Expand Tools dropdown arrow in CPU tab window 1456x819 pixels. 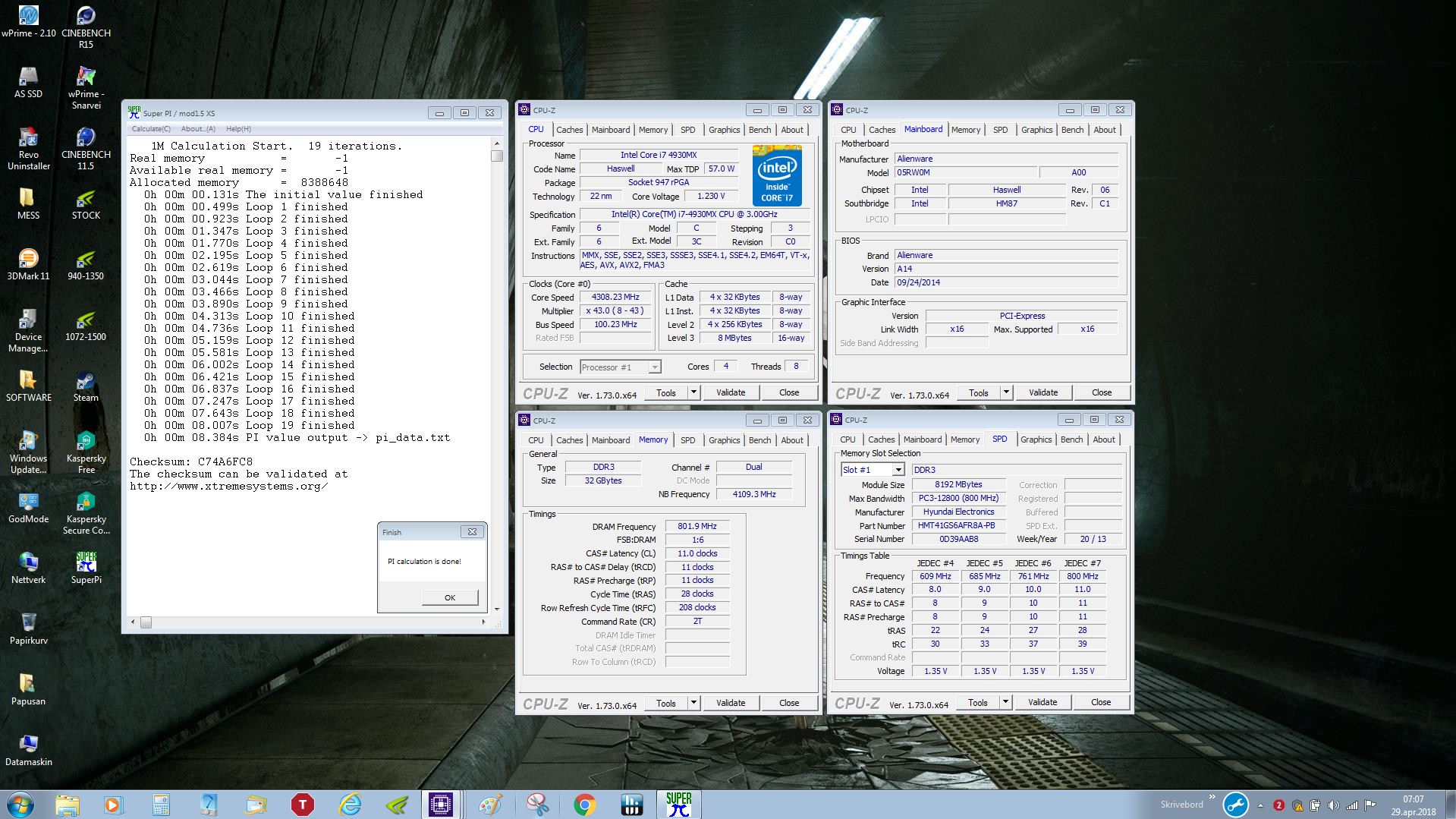[x=693, y=392]
